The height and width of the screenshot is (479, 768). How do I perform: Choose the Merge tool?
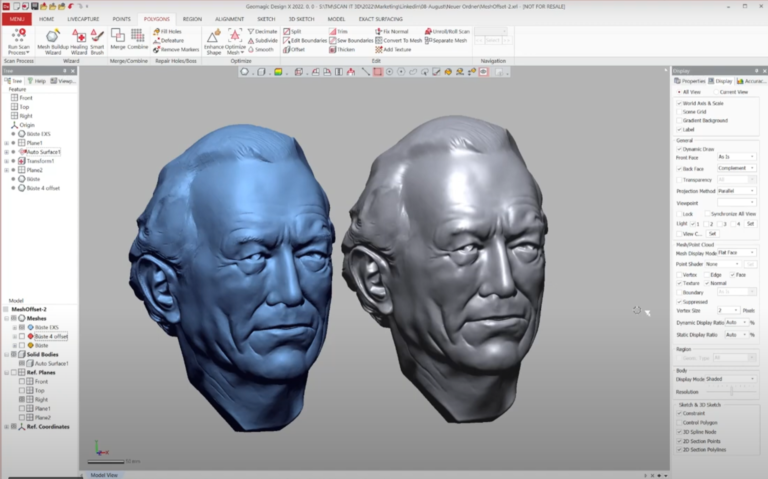(x=118, y=38)
